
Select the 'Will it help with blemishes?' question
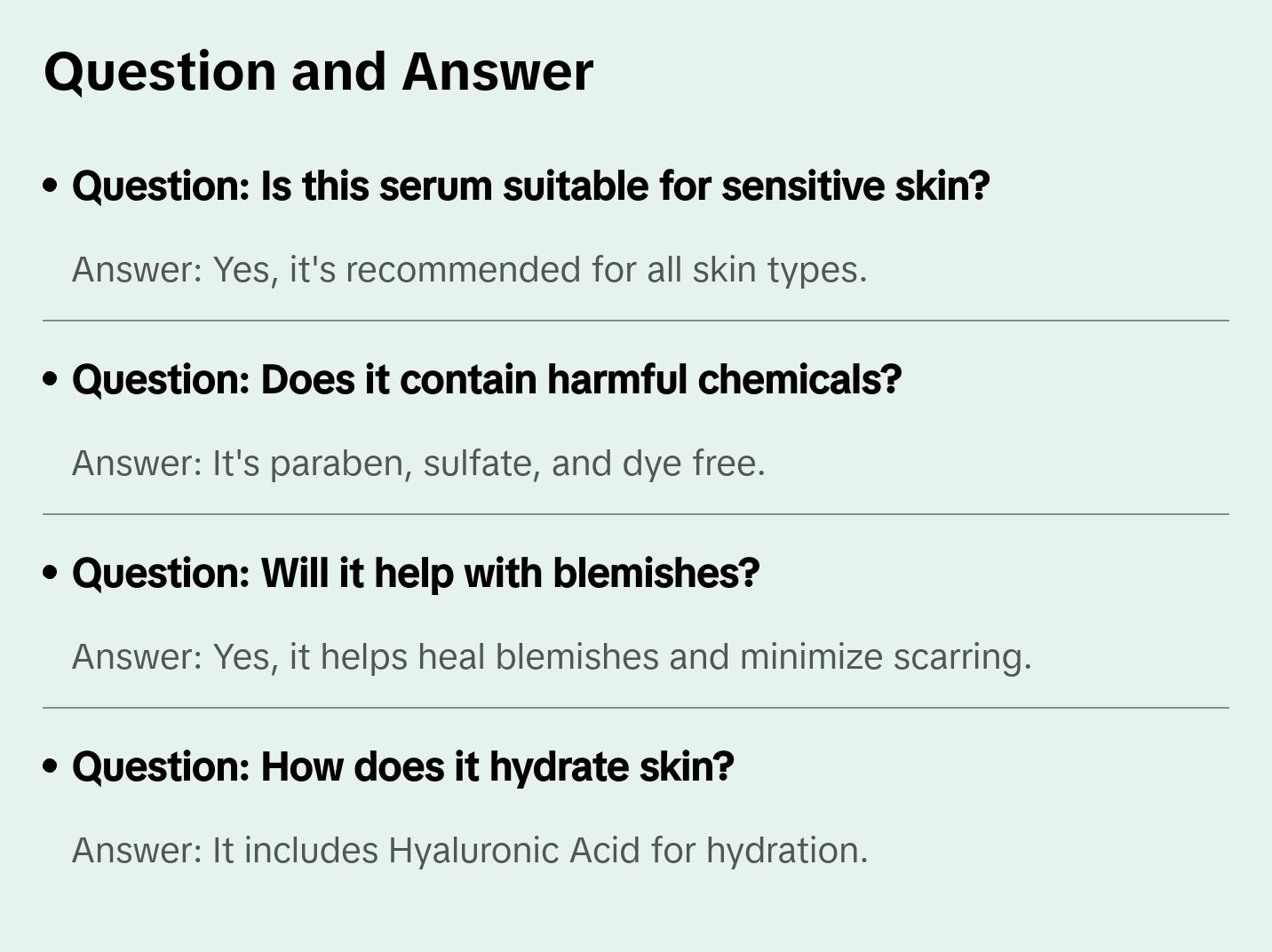(x=416, y=574)
